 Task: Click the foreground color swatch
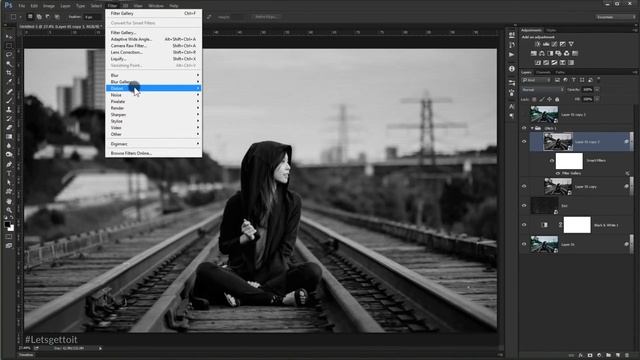(7, 225)
